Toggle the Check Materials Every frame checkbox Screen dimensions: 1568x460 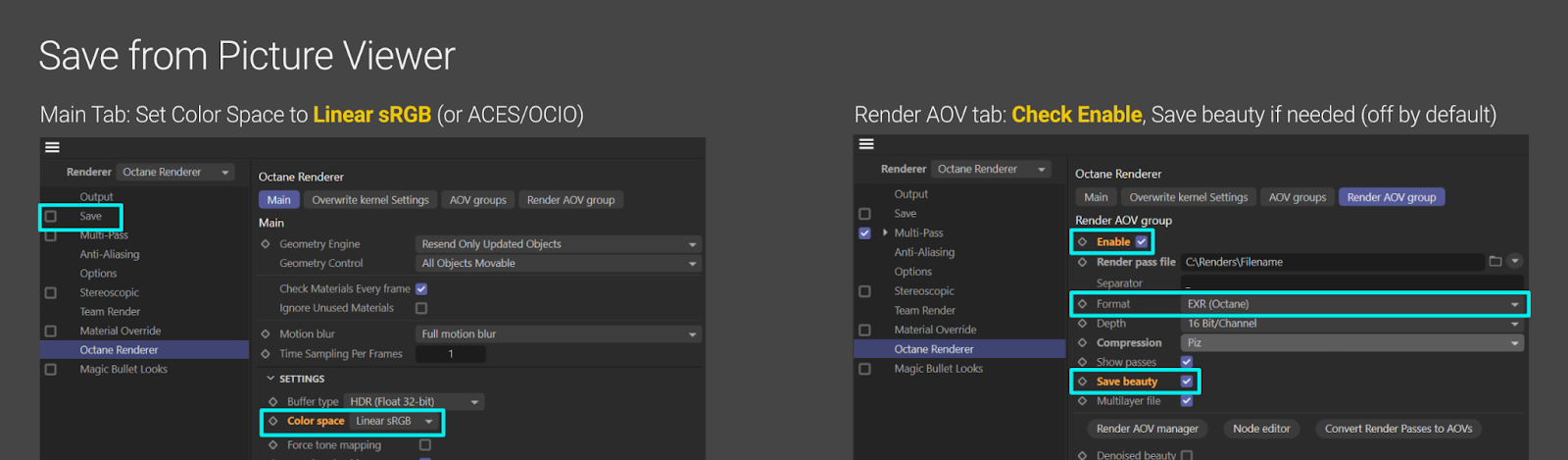coord(421,289)
